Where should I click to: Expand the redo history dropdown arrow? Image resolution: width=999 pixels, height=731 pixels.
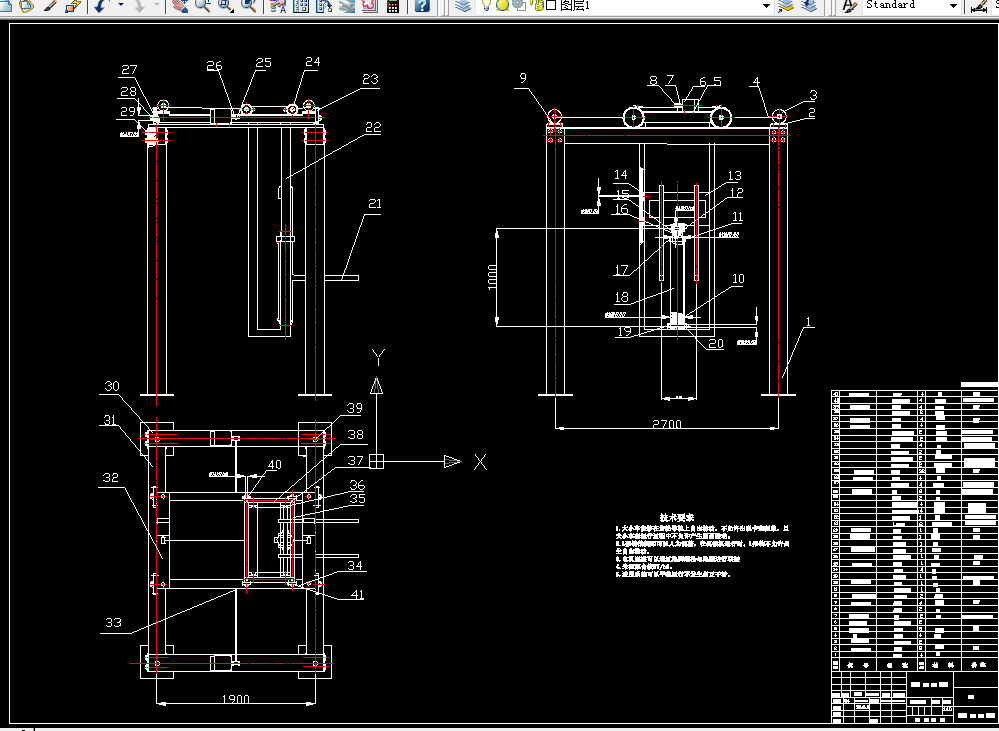click(156, 6)
